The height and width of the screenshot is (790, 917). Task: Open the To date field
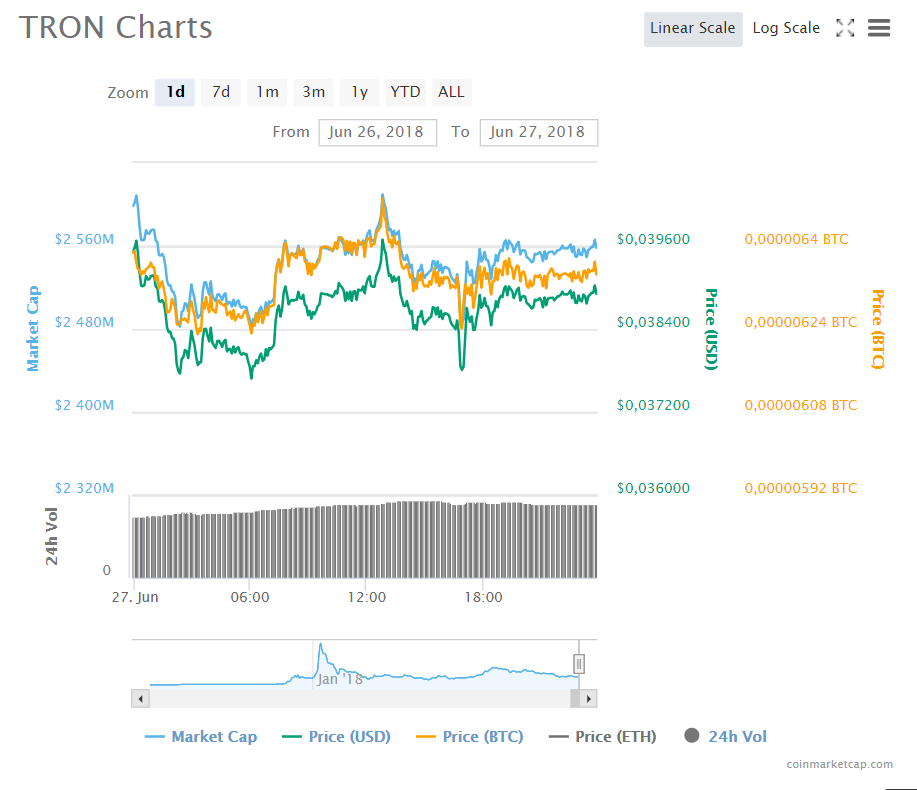pos(538,131)
